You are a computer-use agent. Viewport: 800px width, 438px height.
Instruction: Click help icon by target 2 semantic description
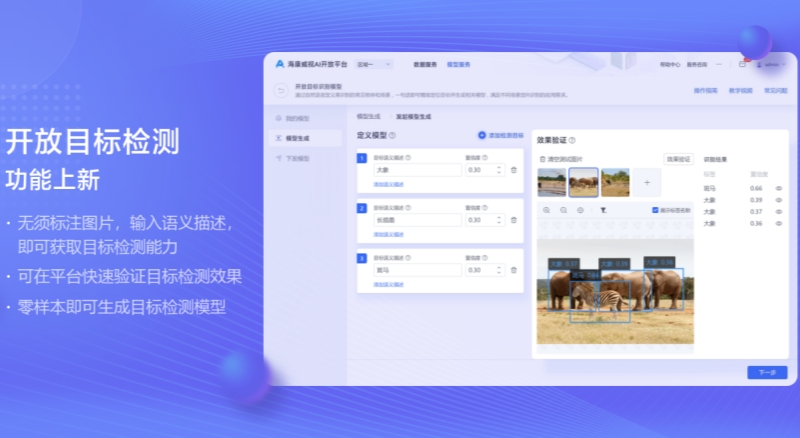408,208
